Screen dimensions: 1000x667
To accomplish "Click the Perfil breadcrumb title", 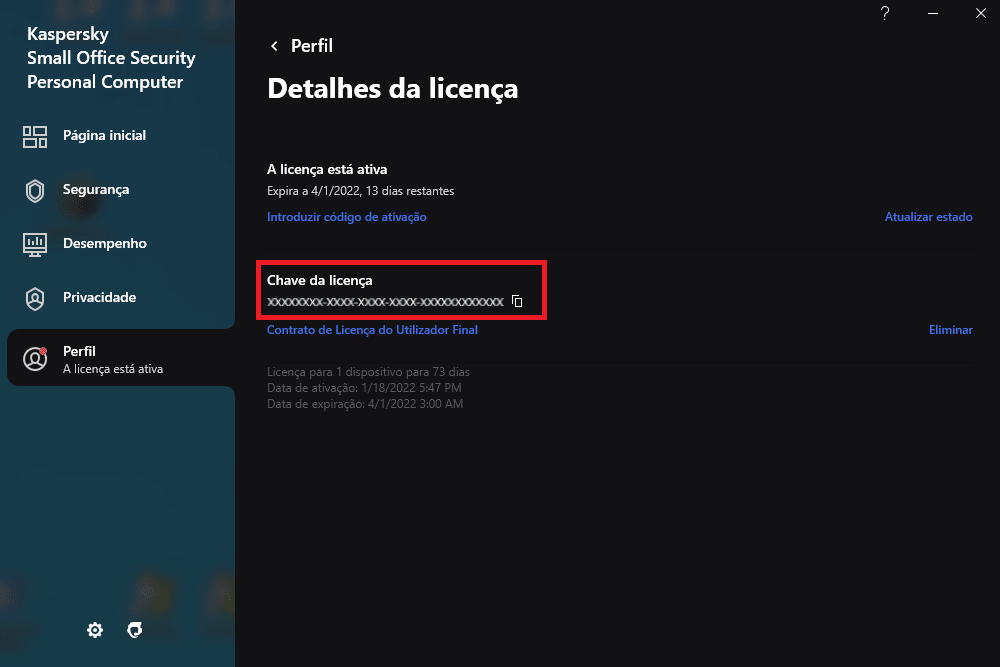I will [311, 46].
